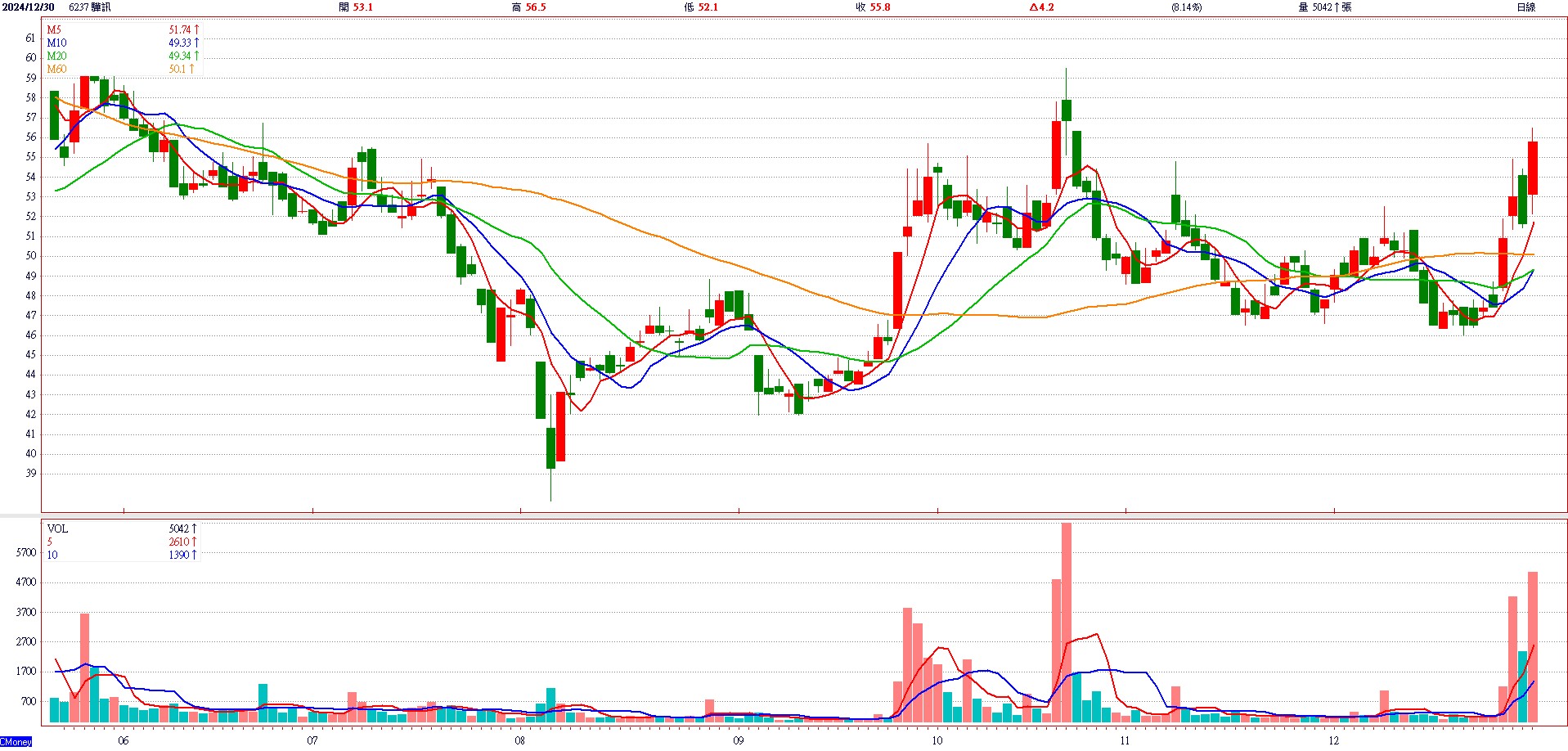Click the stock name 6237 驊訊
The height and width of the screenshot is (751, 1568).
point(90,7)
